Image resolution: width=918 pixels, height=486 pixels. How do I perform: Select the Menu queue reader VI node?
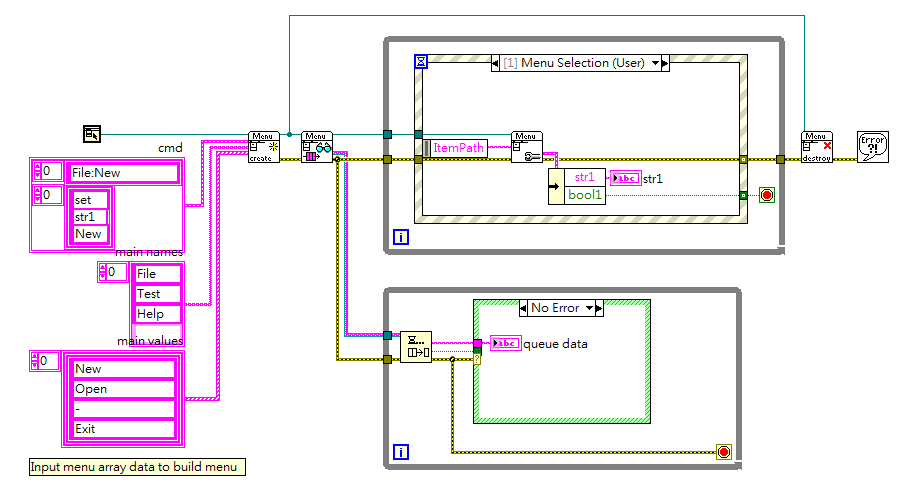pos(317,147)
